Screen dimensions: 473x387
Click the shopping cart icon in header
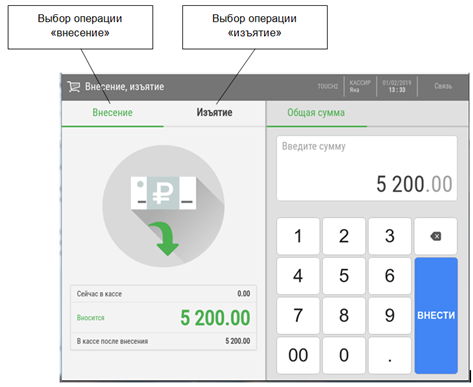[74, 86]
